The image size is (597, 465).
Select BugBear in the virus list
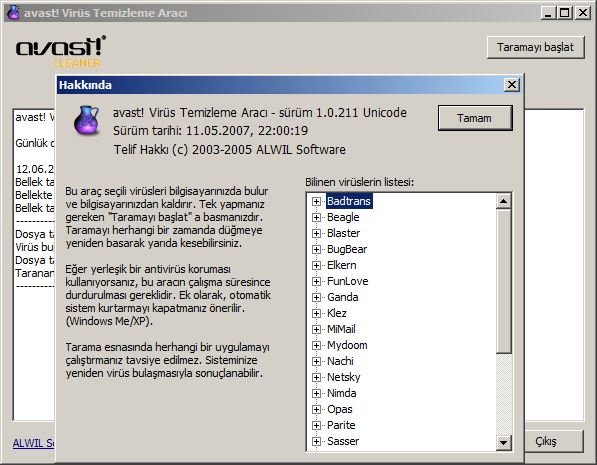347,249
